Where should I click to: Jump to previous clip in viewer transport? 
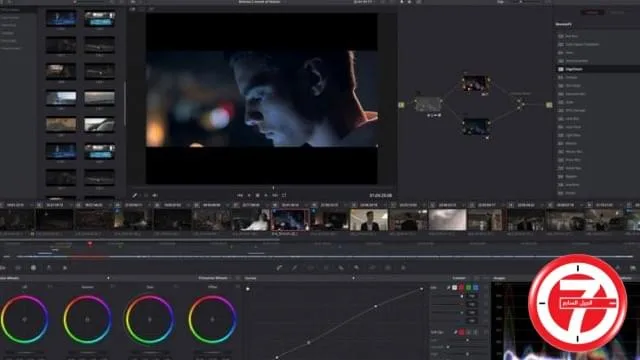tap(240, 196)
